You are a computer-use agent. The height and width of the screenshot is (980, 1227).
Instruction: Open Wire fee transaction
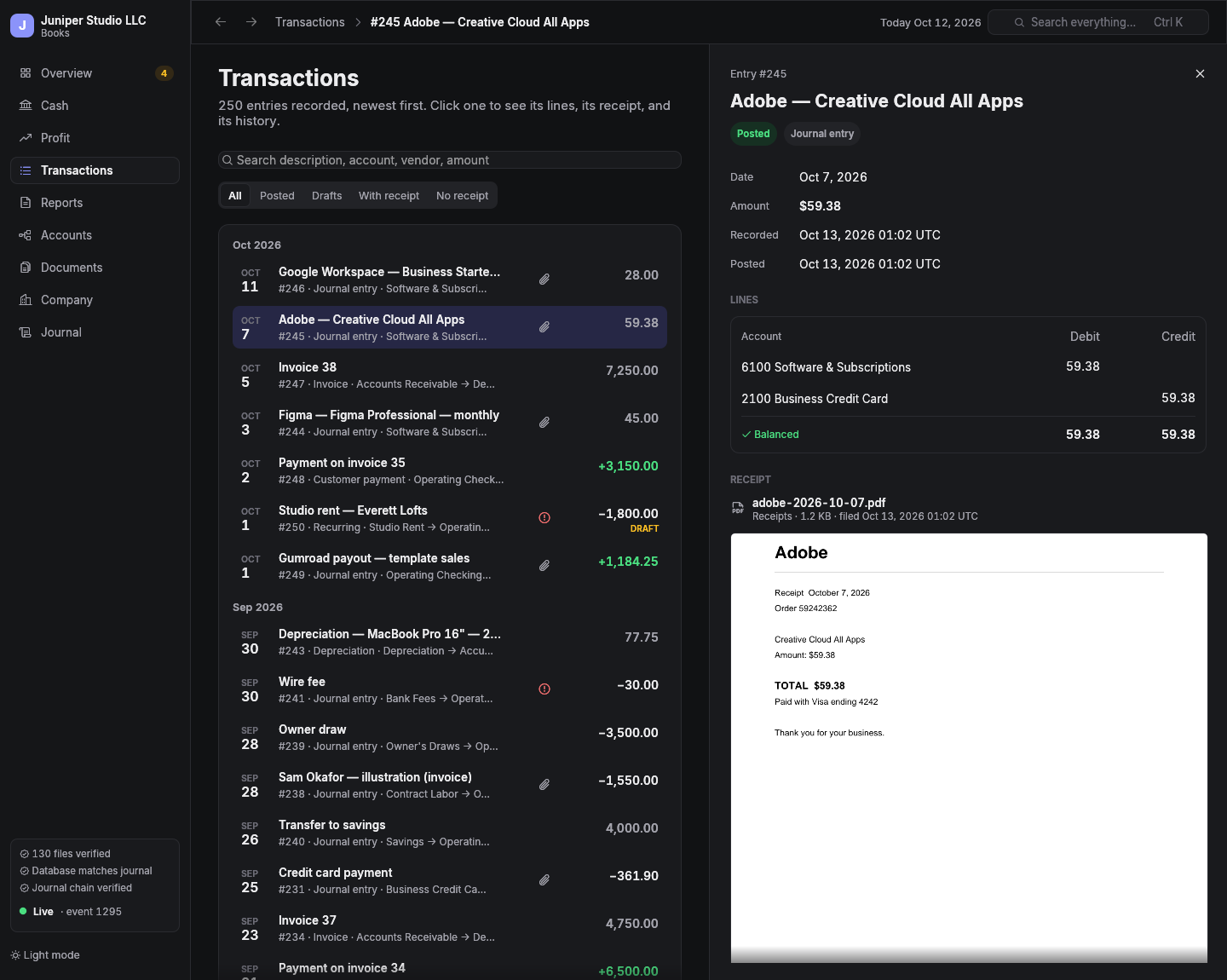click(450, 689)
